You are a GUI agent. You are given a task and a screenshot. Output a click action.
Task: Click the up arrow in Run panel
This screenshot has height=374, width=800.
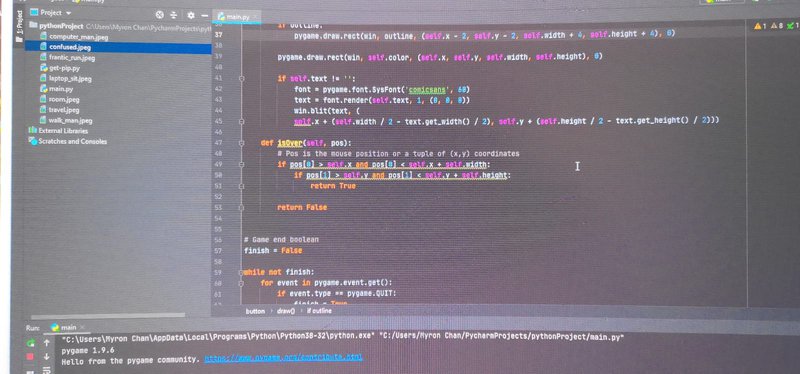point(46,343)
